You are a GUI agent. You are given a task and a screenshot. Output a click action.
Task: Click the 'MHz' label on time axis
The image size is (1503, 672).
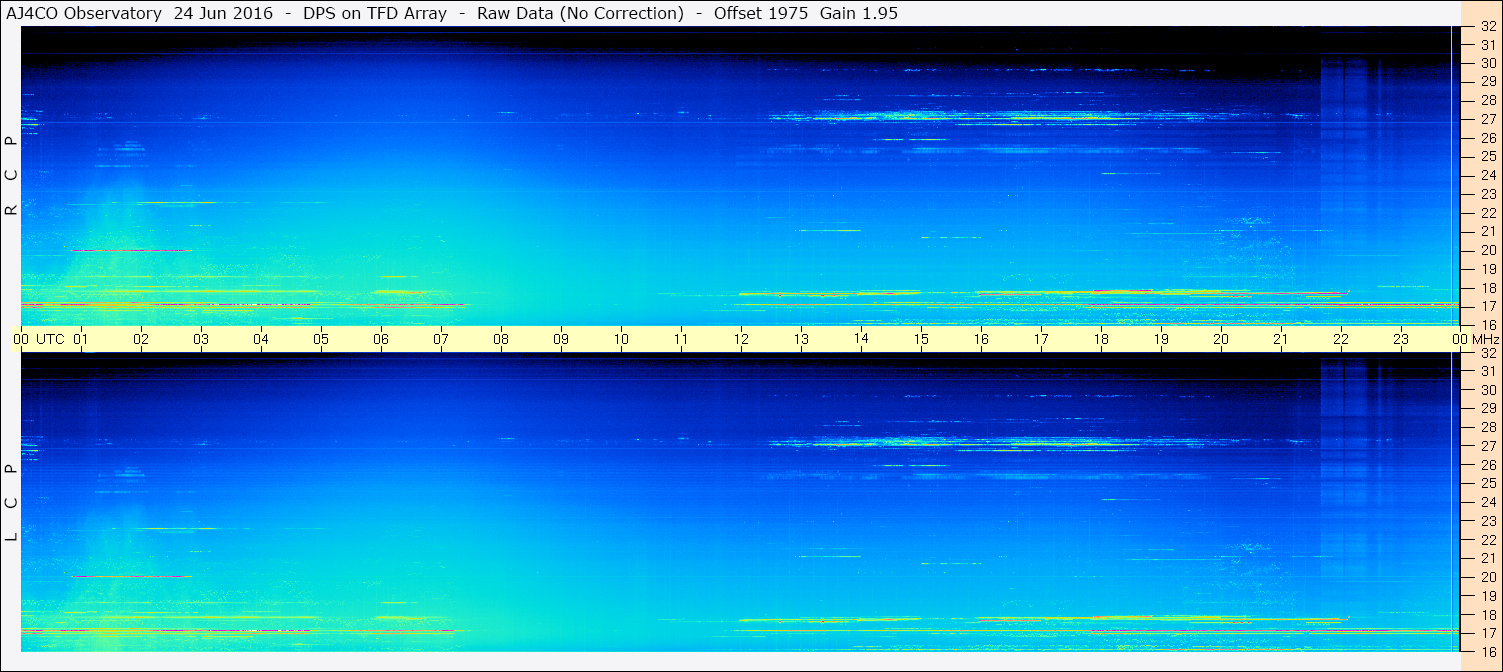coord(1484,339)
